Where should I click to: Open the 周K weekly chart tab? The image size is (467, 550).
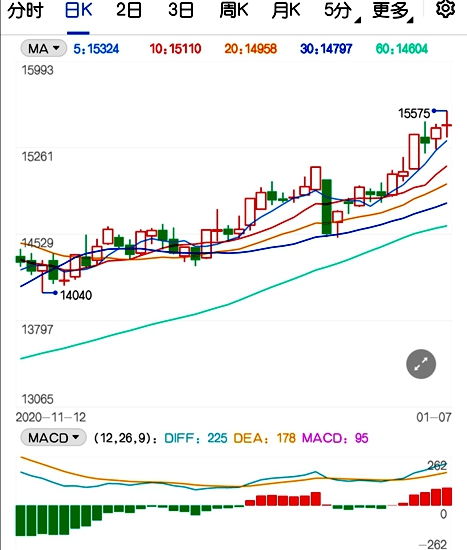pos(234,11)
